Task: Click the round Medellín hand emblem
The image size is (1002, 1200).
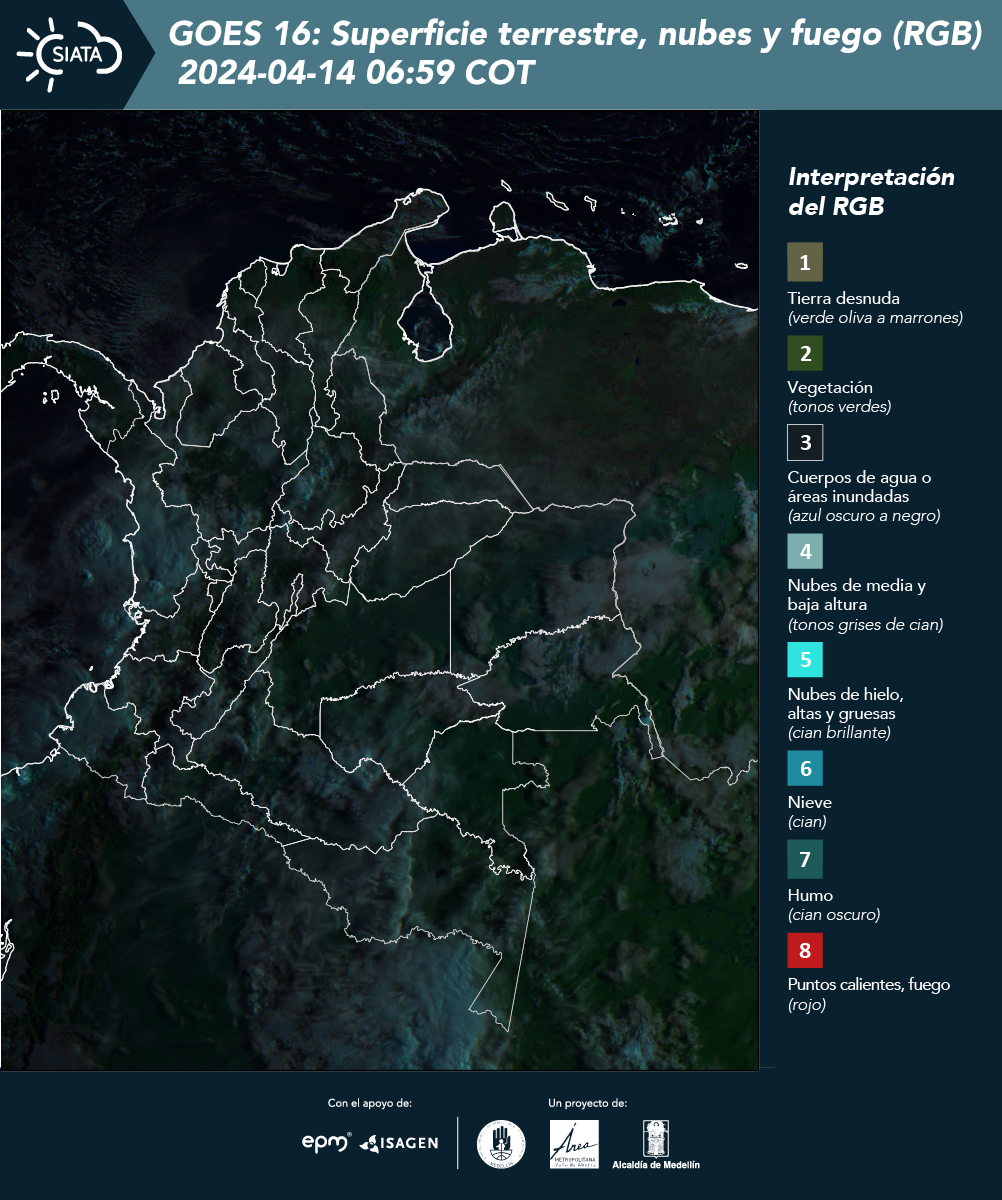Action: point(501,1144)
